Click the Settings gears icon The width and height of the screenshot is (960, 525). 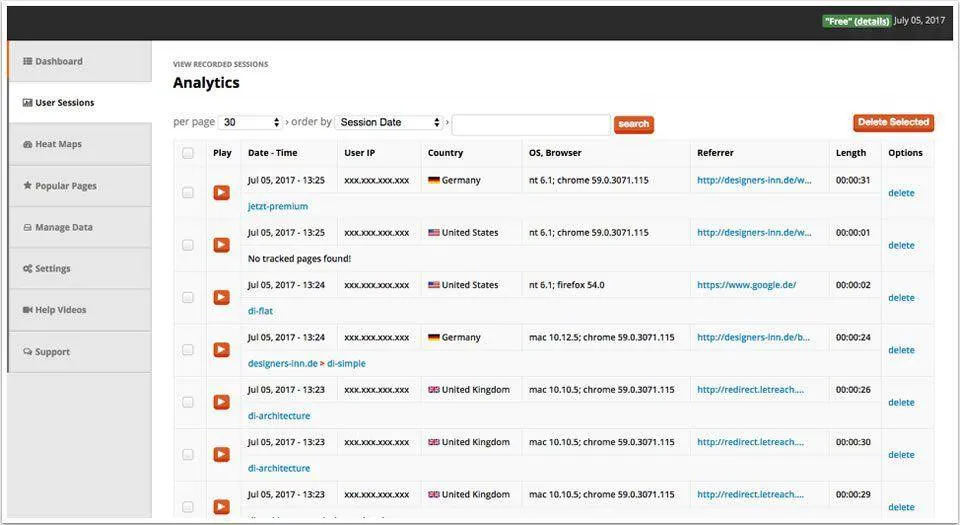[x=28, y=269]
